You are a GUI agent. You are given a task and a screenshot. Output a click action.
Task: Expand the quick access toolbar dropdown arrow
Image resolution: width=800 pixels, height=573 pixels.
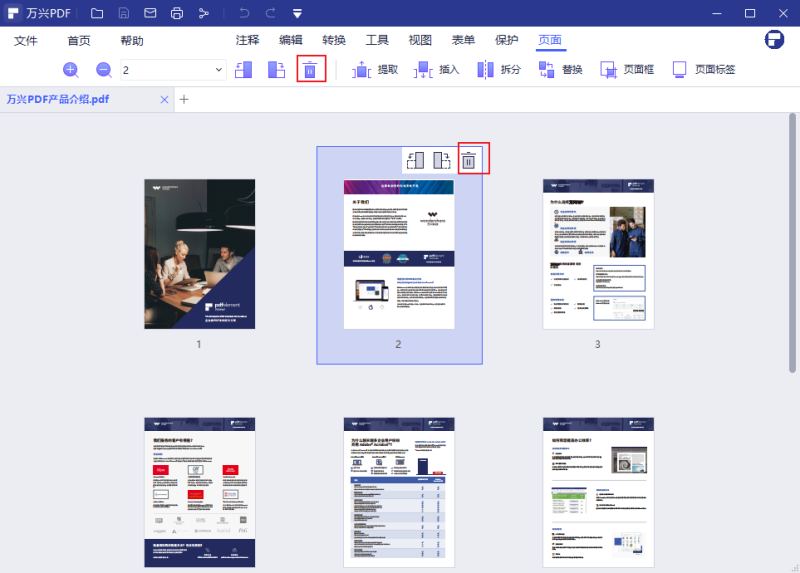click(x=298, y=13)
